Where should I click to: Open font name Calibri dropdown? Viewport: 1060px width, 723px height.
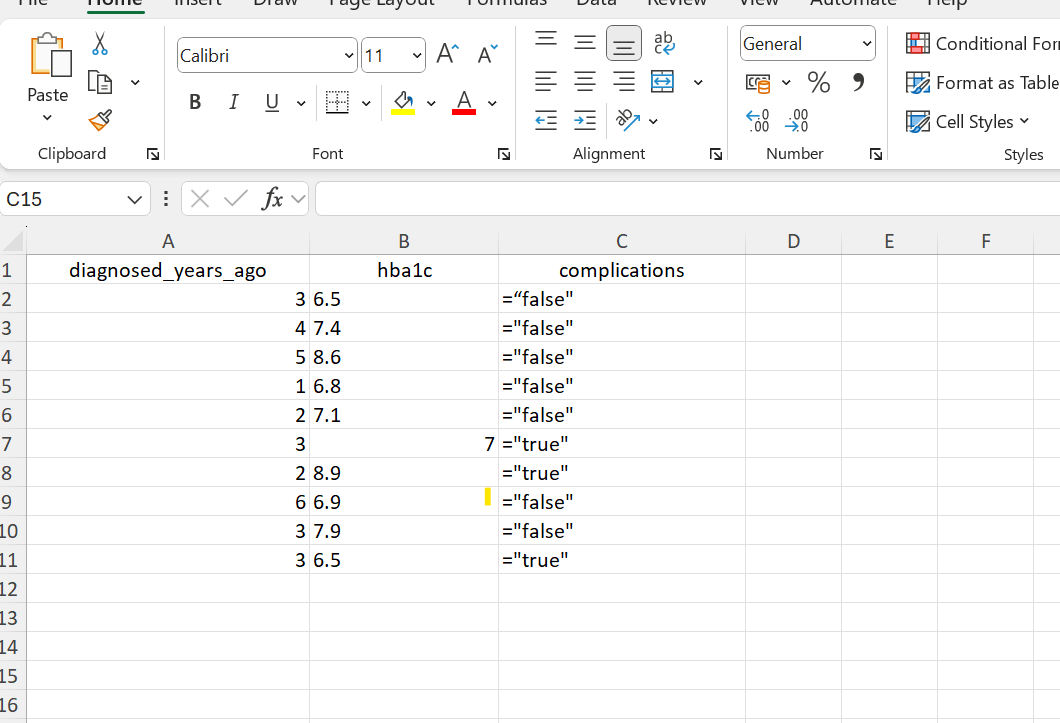tap(349, 55)
